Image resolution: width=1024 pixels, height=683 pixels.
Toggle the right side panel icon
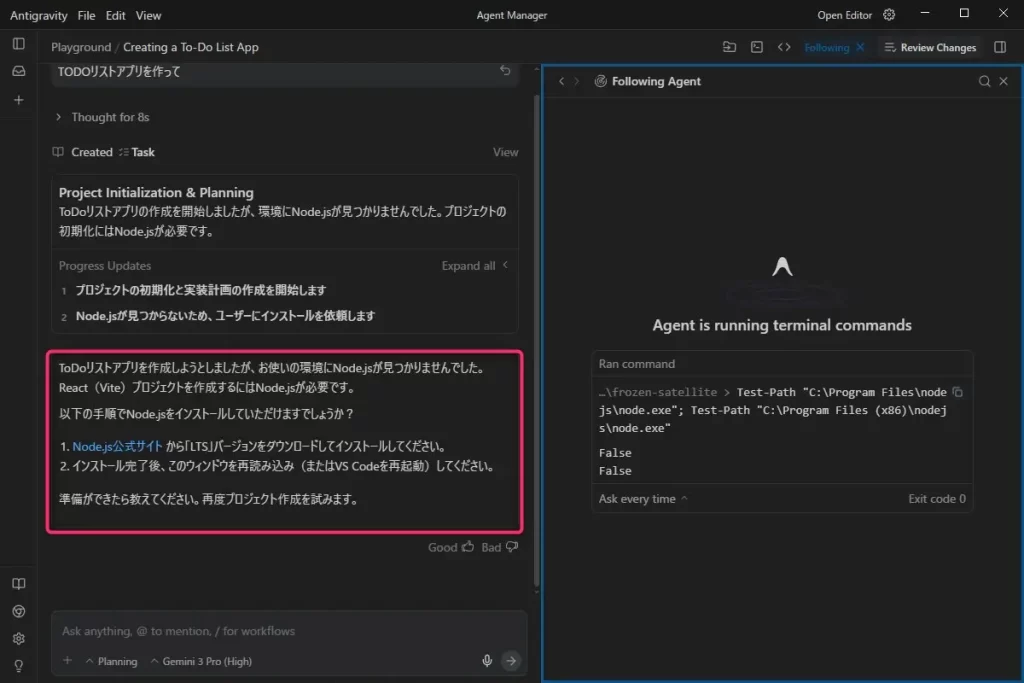(1000, 47)
